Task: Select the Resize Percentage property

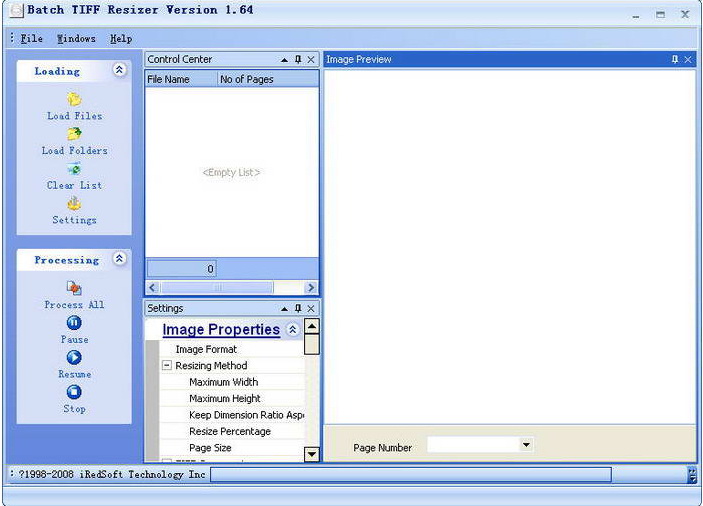Action: click(x=232, y=431)
